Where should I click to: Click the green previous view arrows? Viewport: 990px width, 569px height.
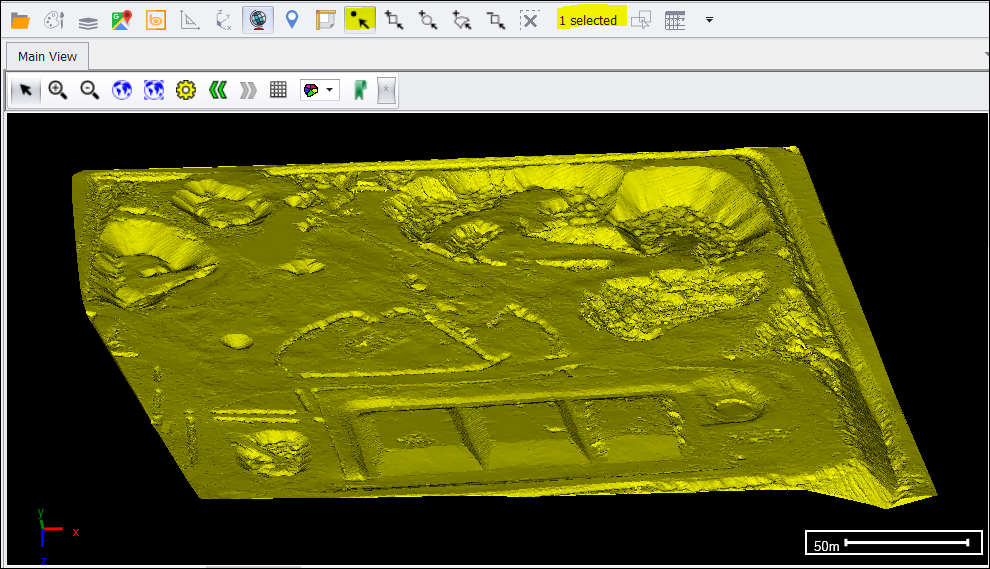(217, 90)
